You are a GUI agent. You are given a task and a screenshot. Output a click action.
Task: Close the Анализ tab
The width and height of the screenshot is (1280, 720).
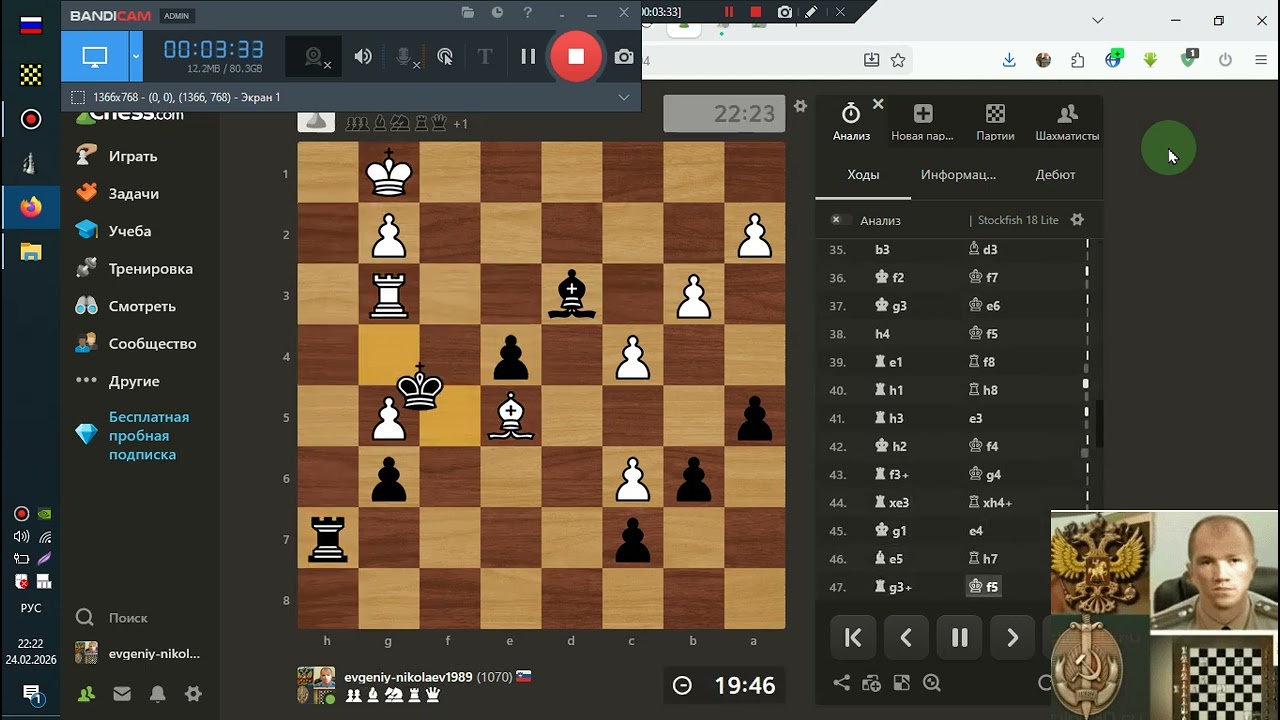pos(878,104)
